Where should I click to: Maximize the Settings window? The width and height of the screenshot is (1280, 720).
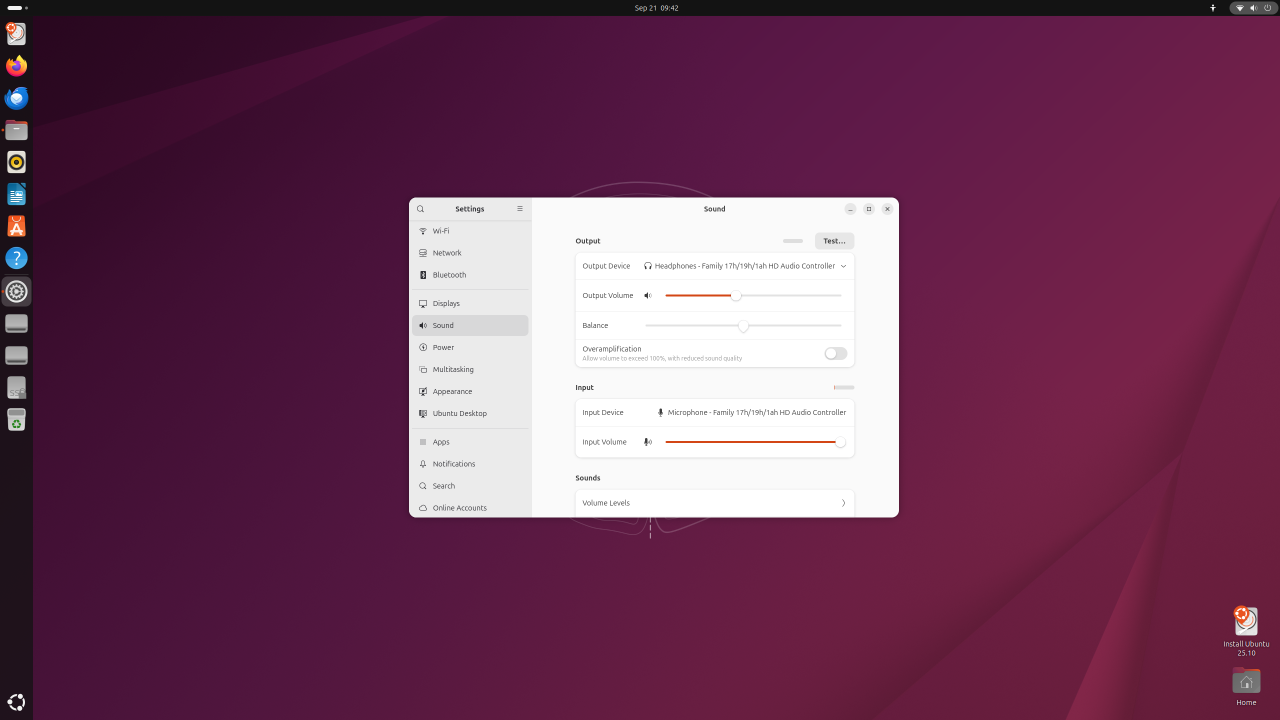click(x=869, y=209)
